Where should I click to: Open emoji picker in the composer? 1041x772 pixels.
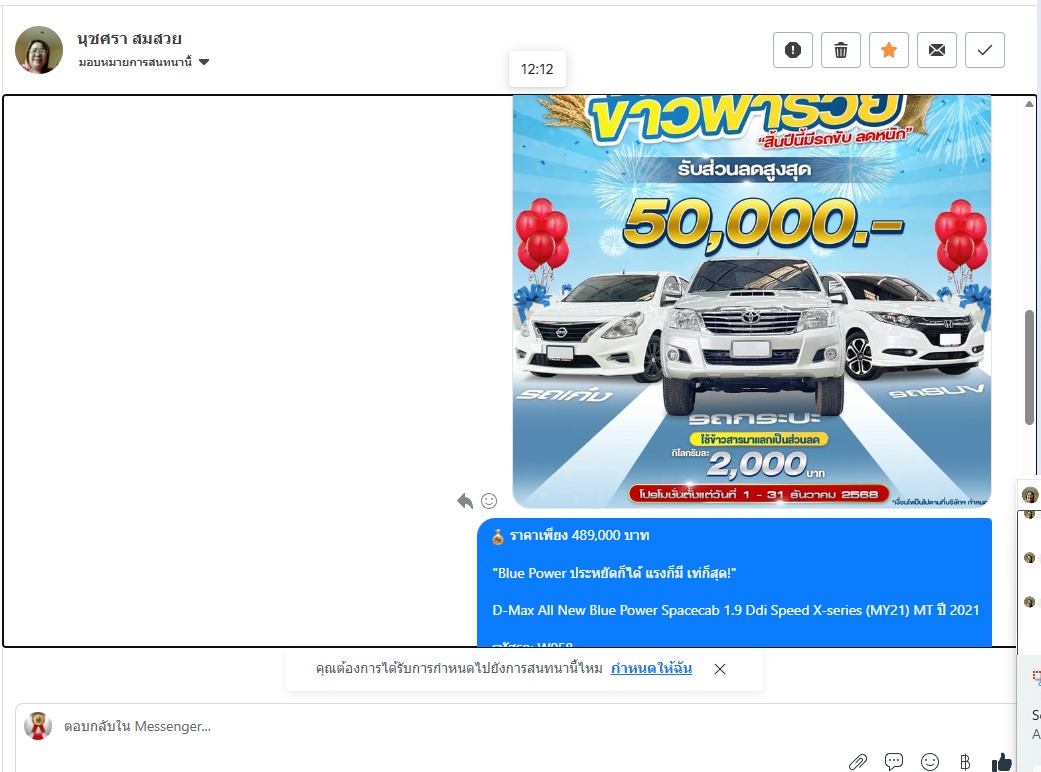coord(929,762)
